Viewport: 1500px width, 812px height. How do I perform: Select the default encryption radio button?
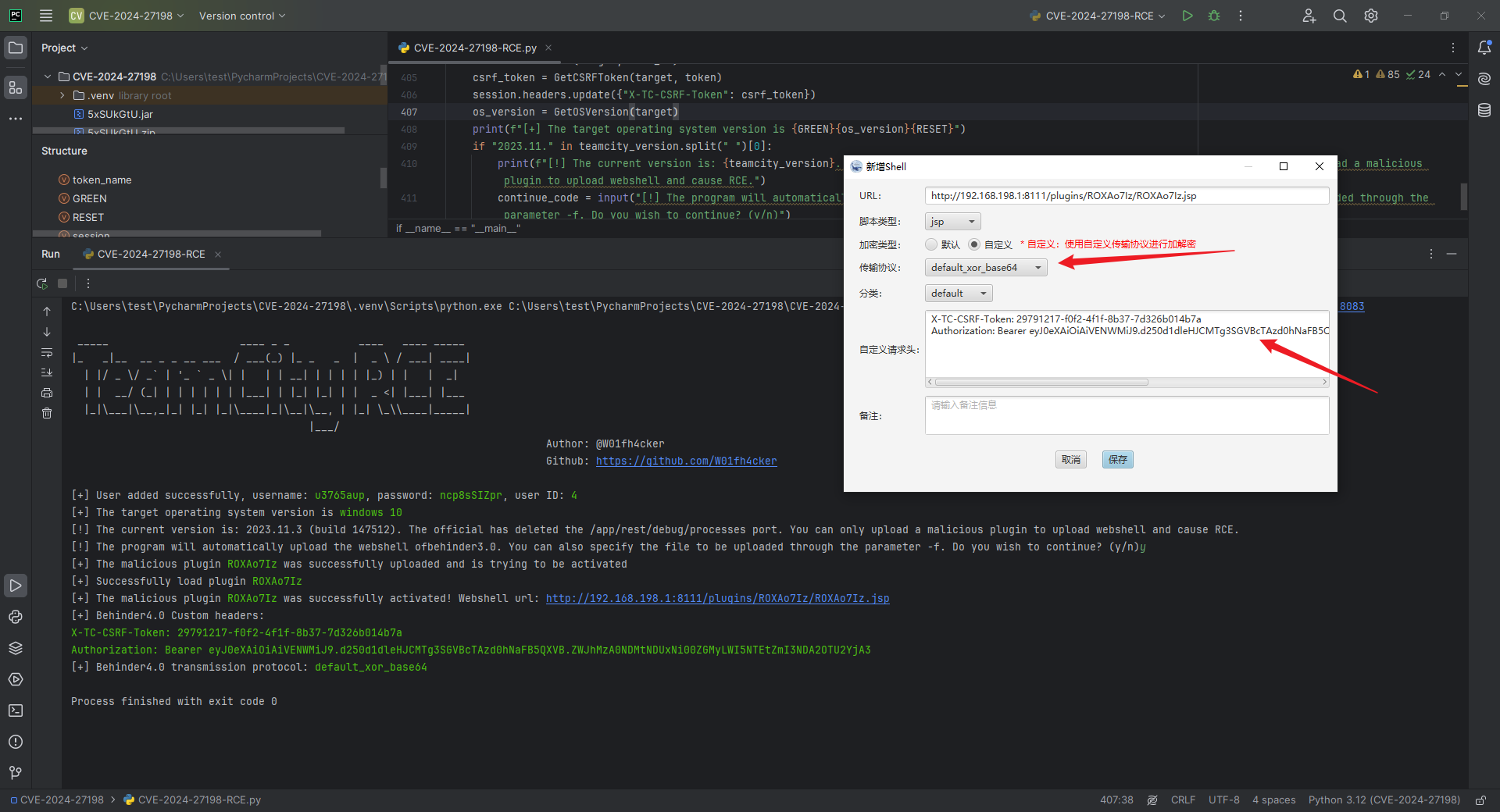click(x=931, y=244)
